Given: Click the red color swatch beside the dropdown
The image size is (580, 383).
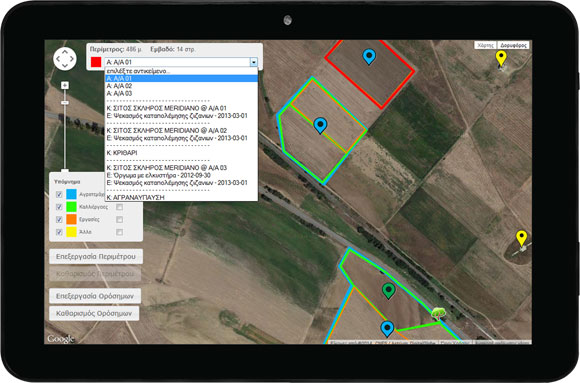Looking at the screenshot, I should 96,62.
